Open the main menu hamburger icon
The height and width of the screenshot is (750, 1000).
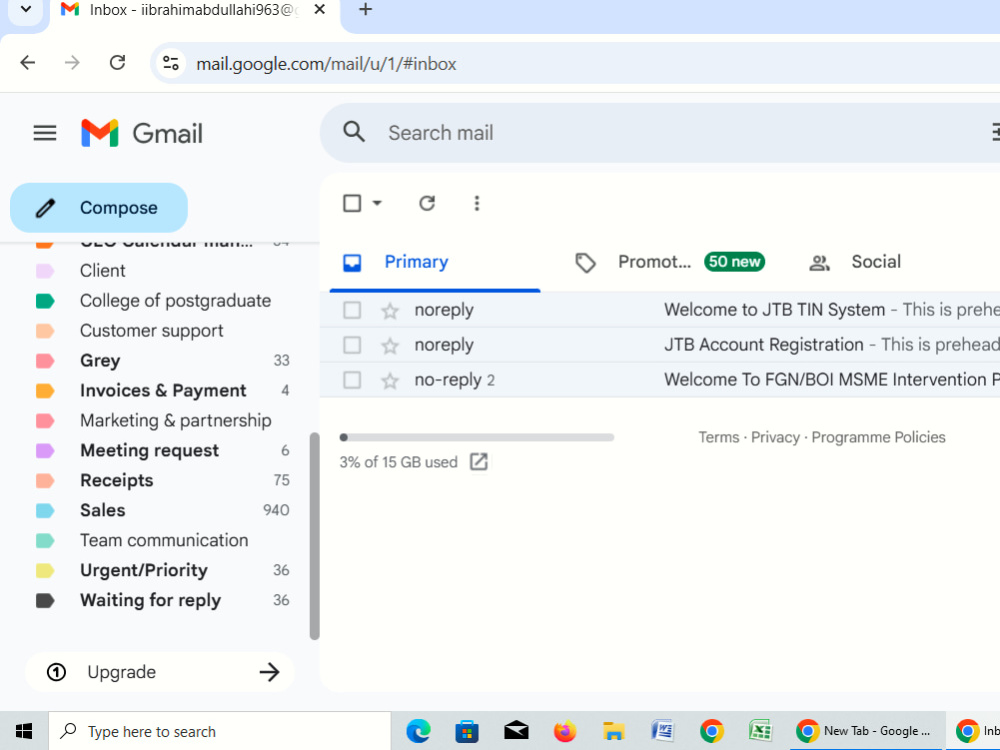(45, 133)
